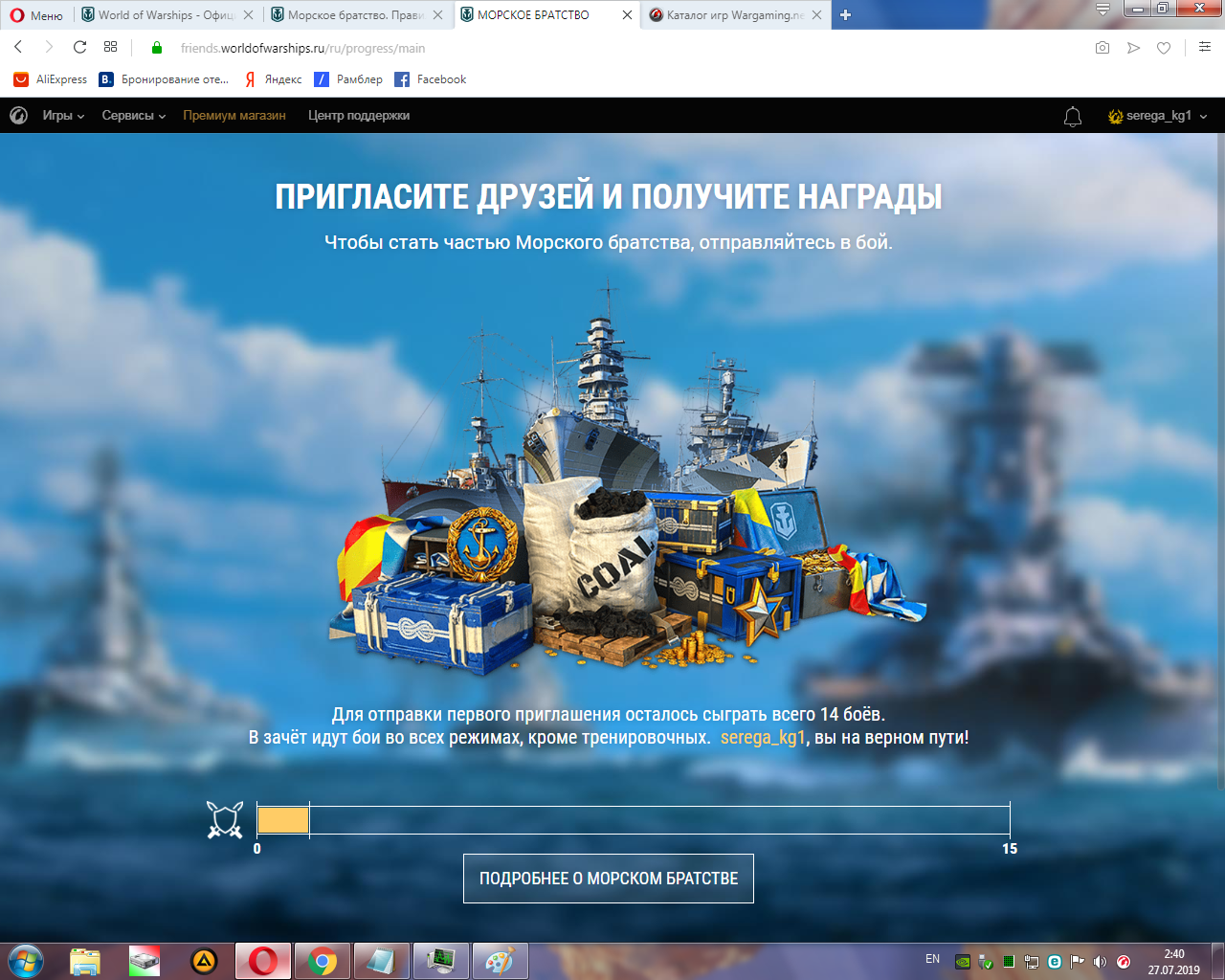Open the Премиум магазин link
Image resolution: width=1225 pixels, height=980 pixels.
click(234, 116)
